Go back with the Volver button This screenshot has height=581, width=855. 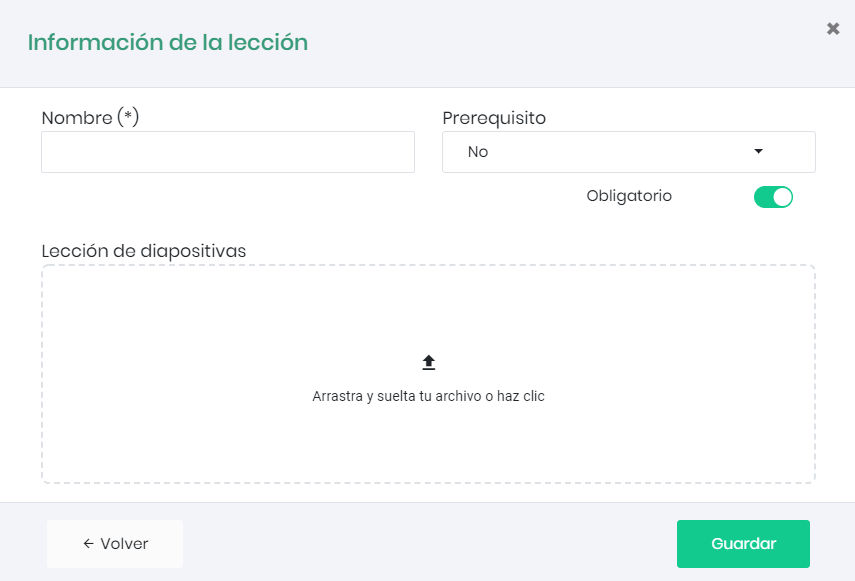point(115,544)
